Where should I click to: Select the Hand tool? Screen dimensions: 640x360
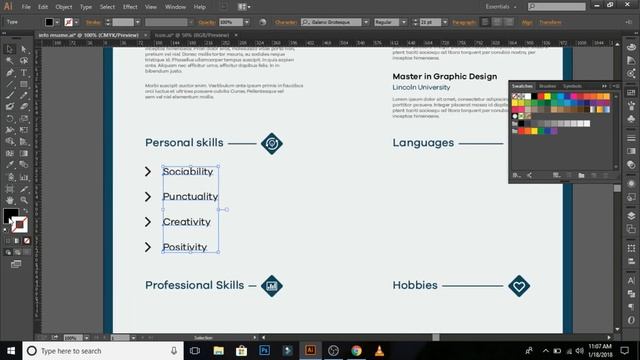[x=9, y=200]
